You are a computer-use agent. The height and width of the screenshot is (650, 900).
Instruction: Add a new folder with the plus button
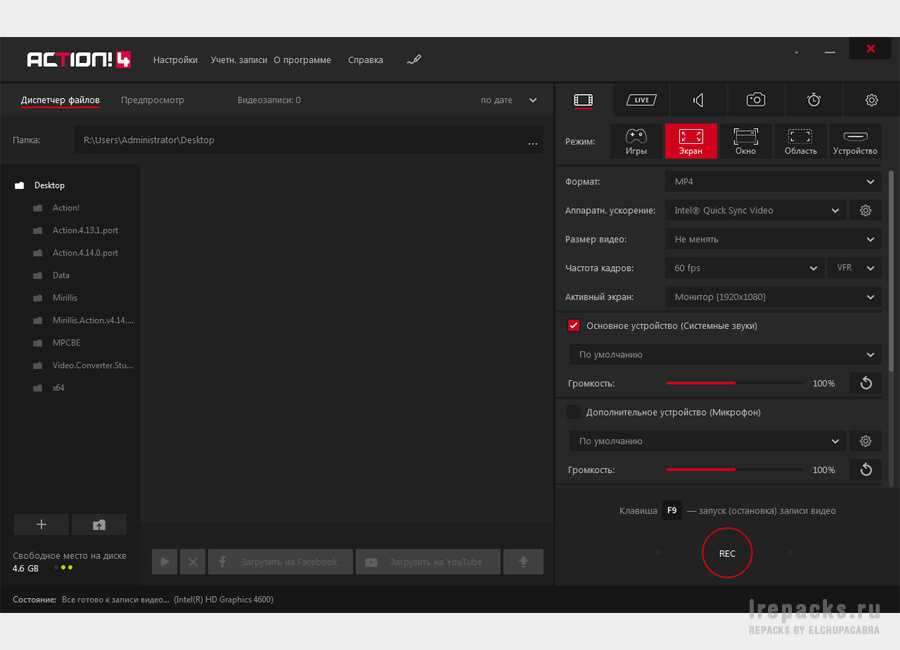tap(41, 525)
